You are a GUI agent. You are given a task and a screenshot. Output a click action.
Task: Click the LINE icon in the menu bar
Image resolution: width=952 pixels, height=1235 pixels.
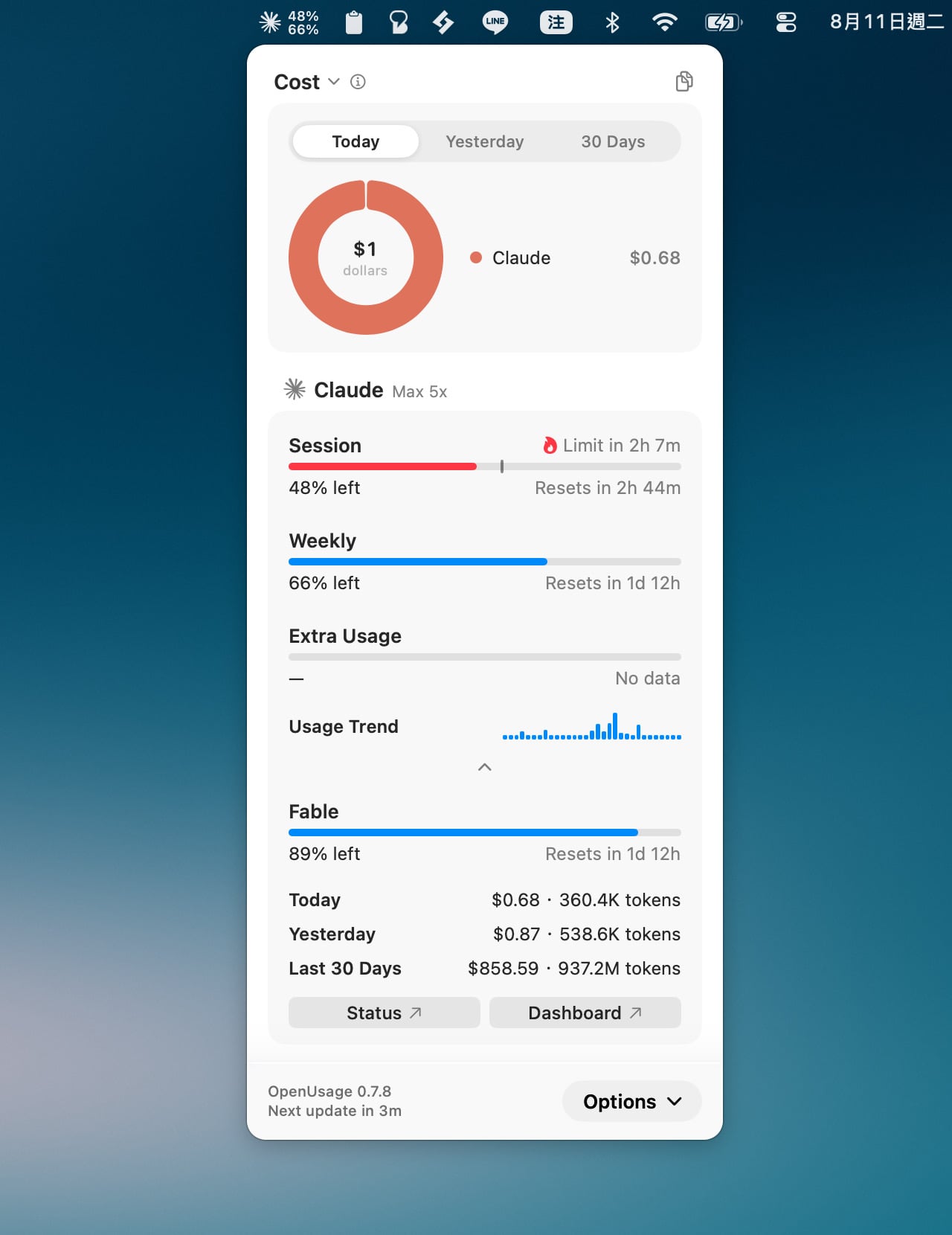pyautogui.click(x=495, y=22)
